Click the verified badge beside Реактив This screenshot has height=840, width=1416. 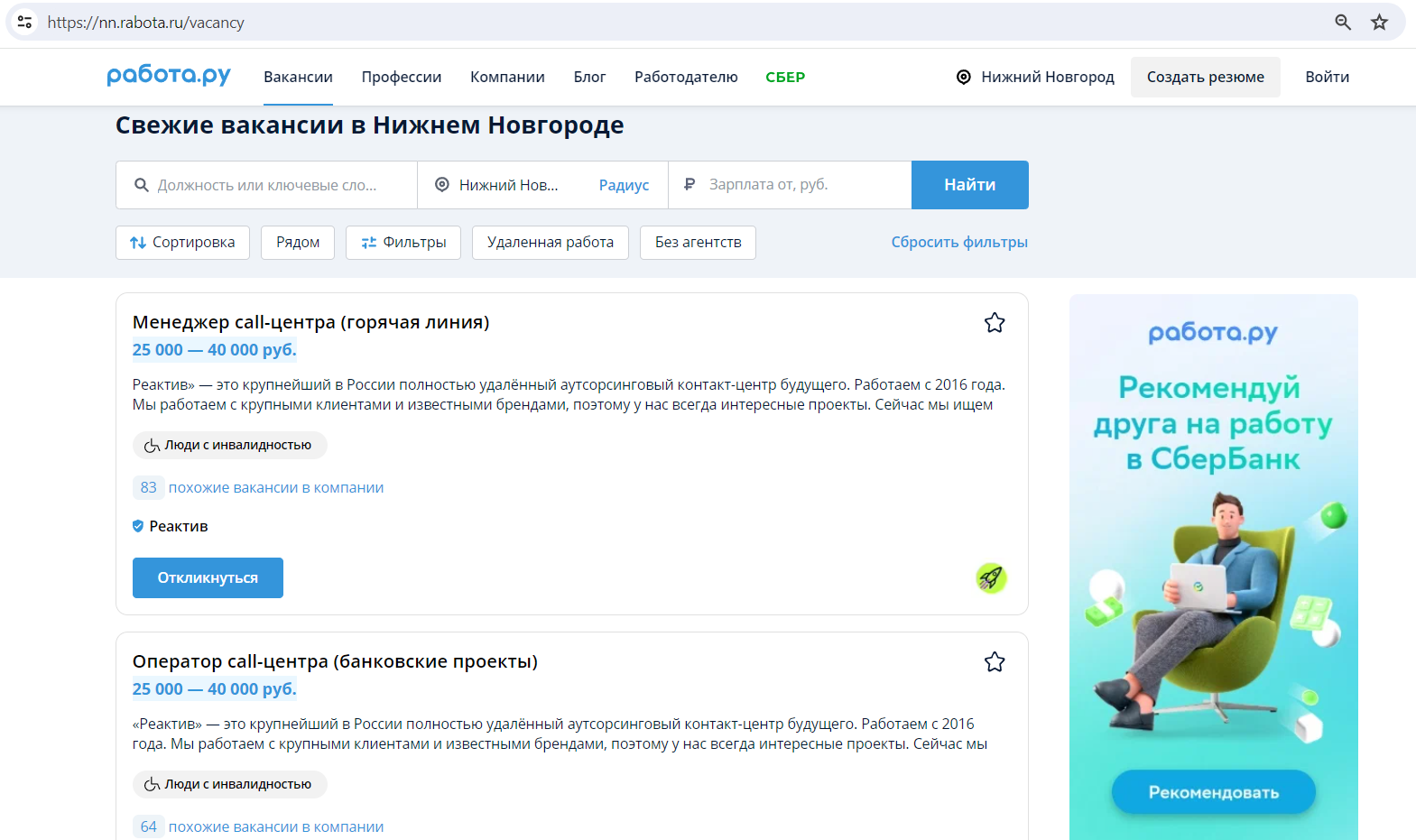tap(138, 526)
